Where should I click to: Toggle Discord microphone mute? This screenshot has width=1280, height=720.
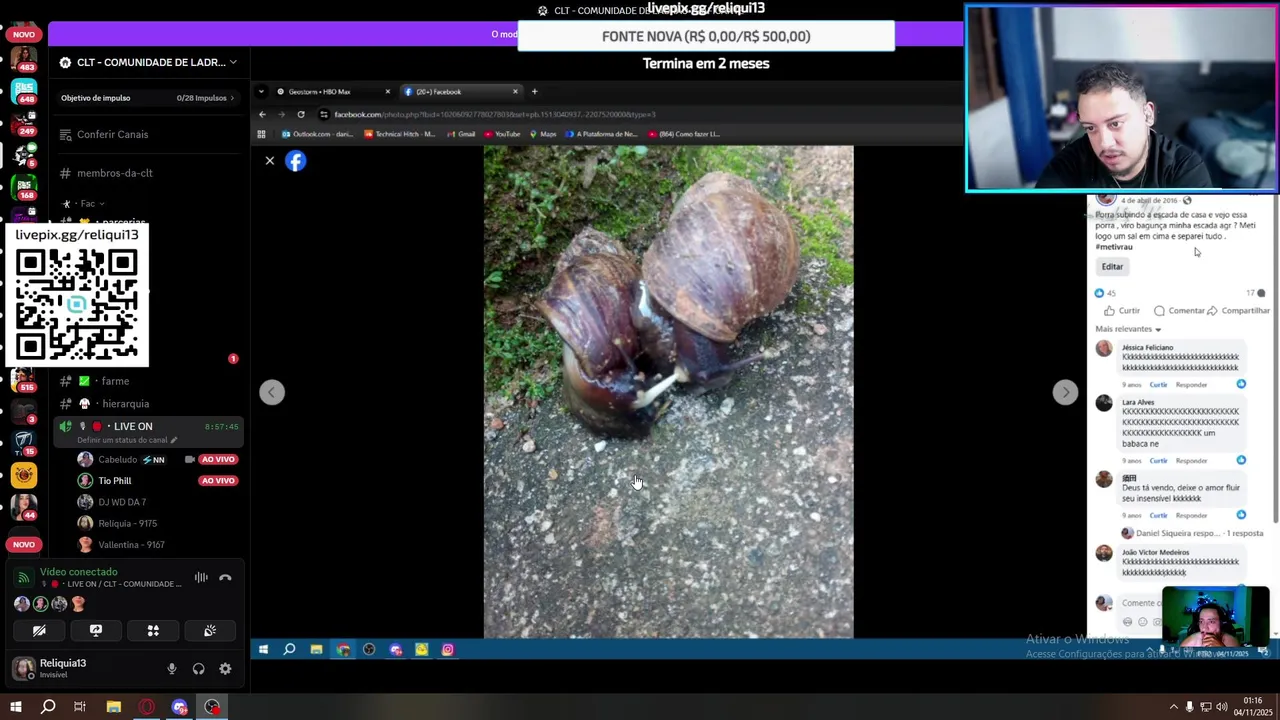[x=172, y=669]
